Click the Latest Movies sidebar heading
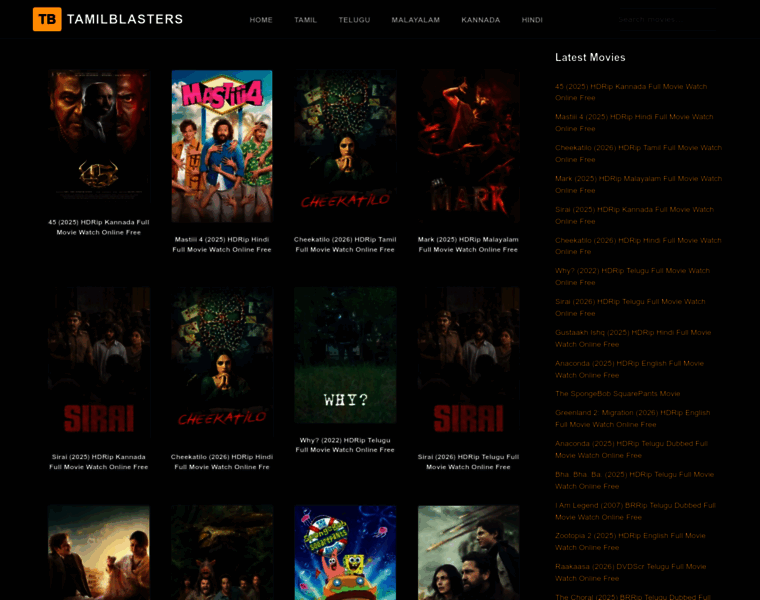The image size is (760, 600). tap(590, 57)
